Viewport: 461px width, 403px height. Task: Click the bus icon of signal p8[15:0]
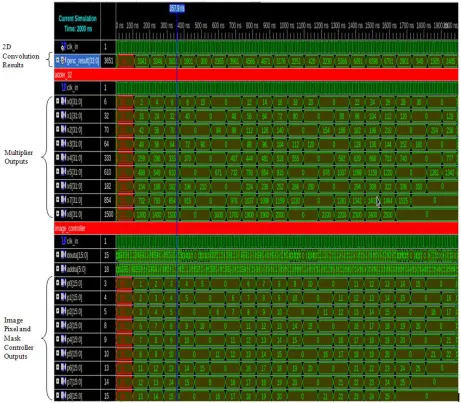pos(63,396)
